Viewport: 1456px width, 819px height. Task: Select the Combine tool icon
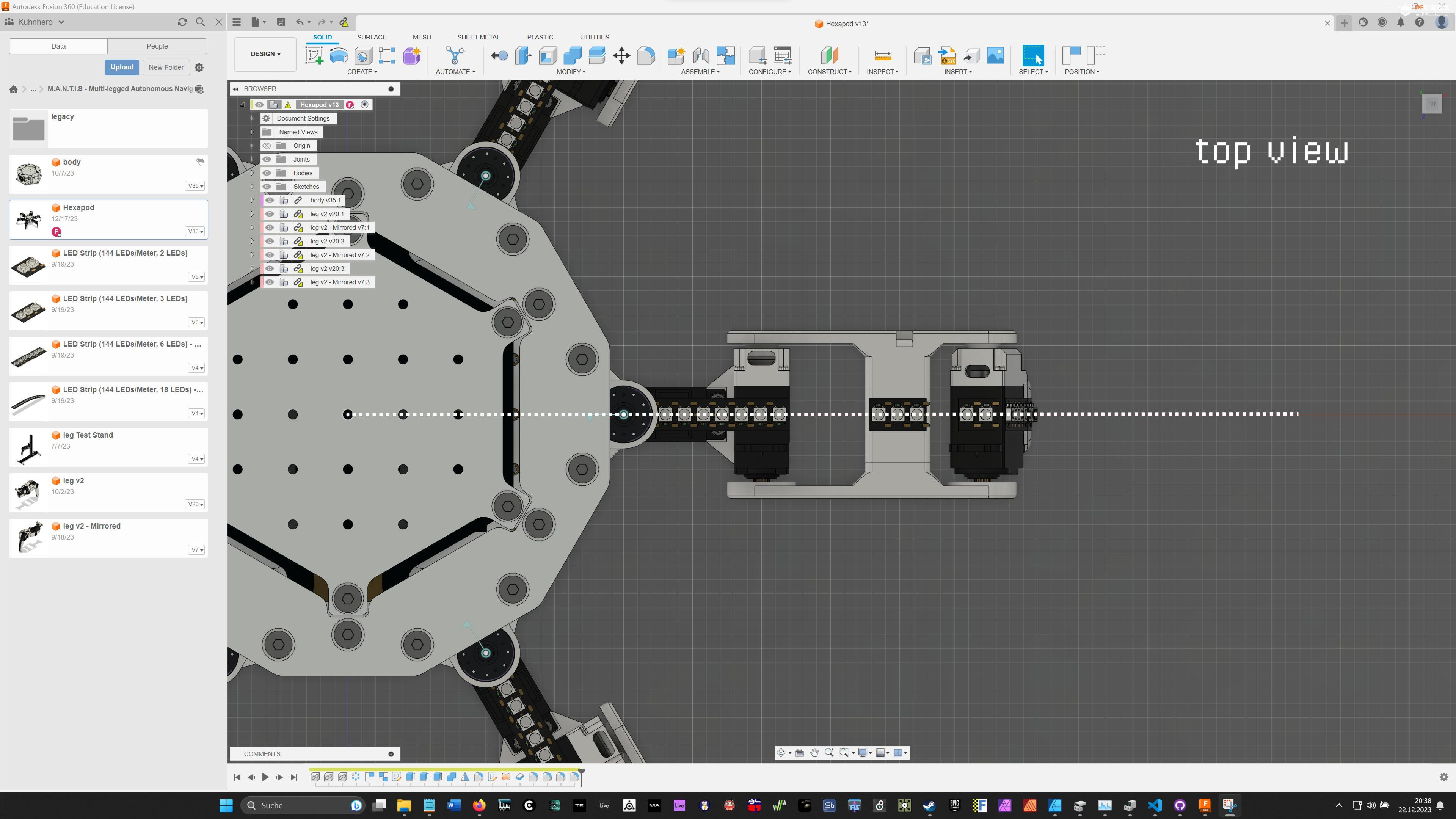pos(573,55)
